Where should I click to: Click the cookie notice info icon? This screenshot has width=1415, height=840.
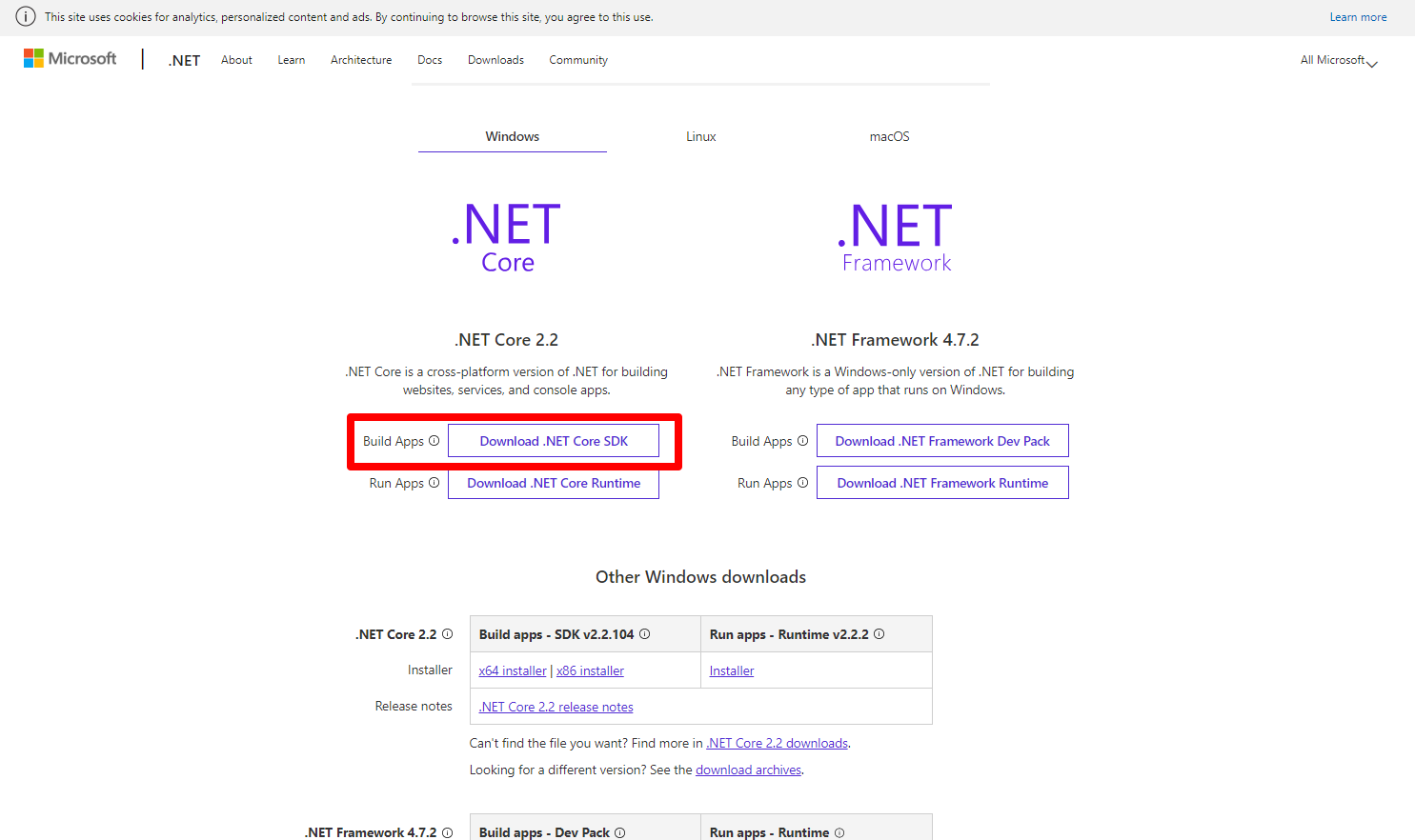point(26,17)
